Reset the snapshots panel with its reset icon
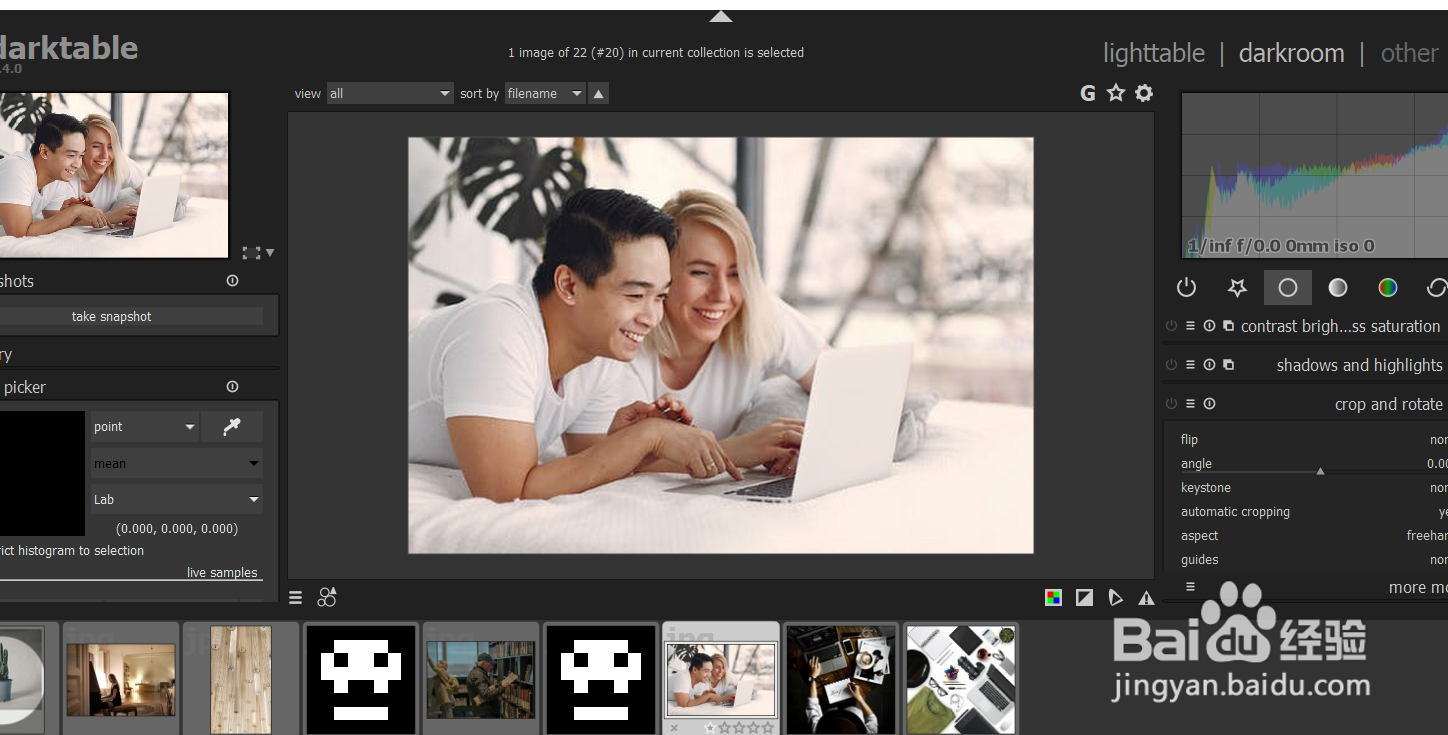This screenshot has height=735, width=1448. (233, 281)
